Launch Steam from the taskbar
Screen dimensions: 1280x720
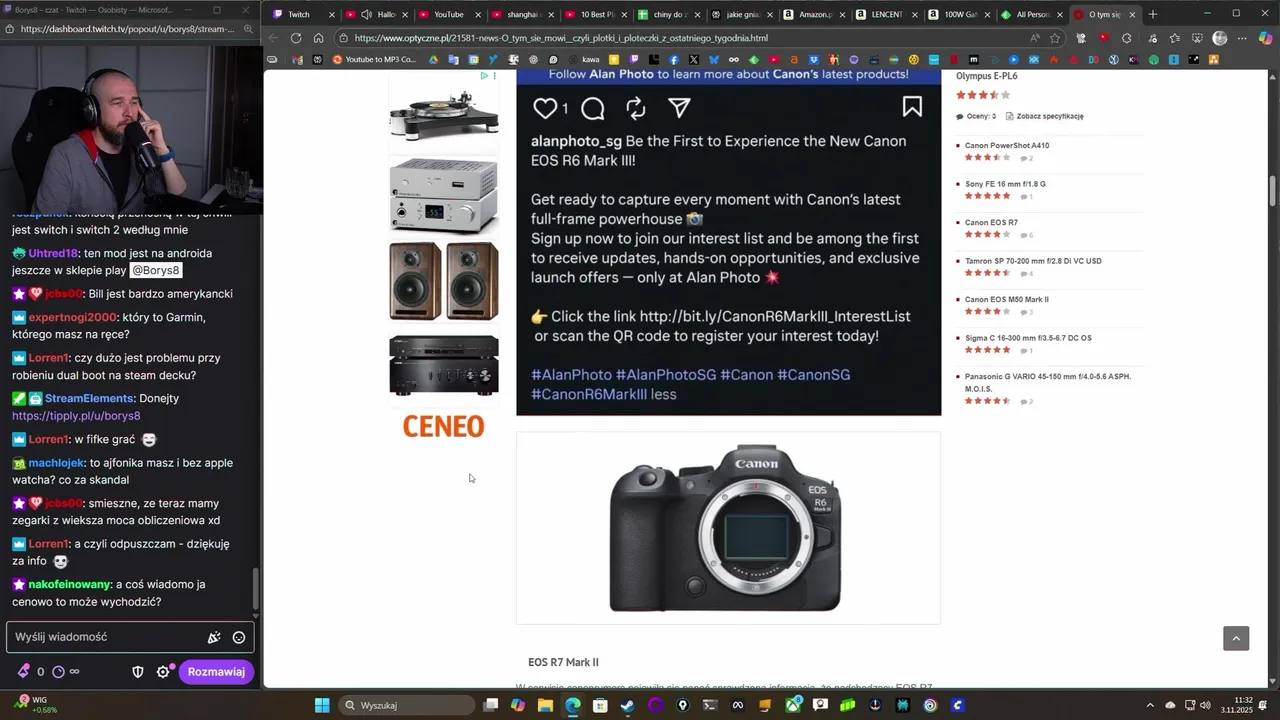627,705
